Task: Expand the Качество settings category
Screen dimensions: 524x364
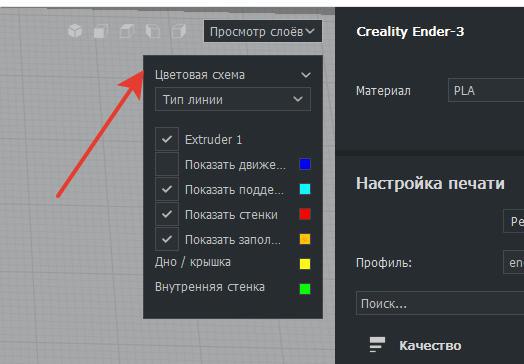Action: 430,346
